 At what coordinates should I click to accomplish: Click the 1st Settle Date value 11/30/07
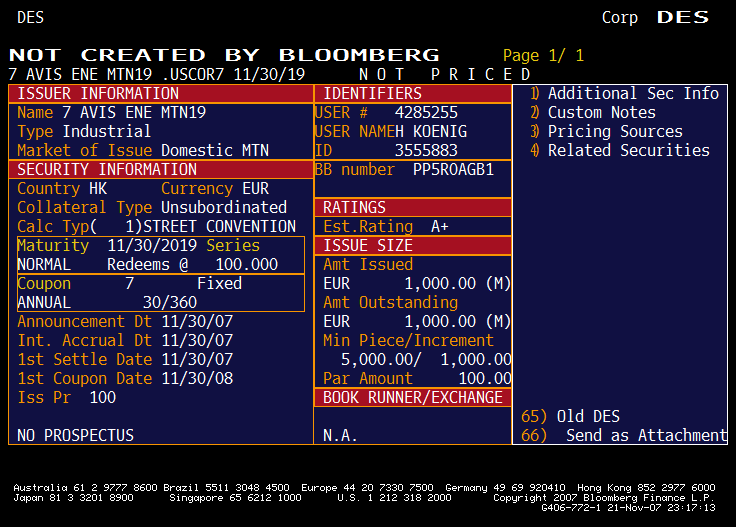point(197,359)
